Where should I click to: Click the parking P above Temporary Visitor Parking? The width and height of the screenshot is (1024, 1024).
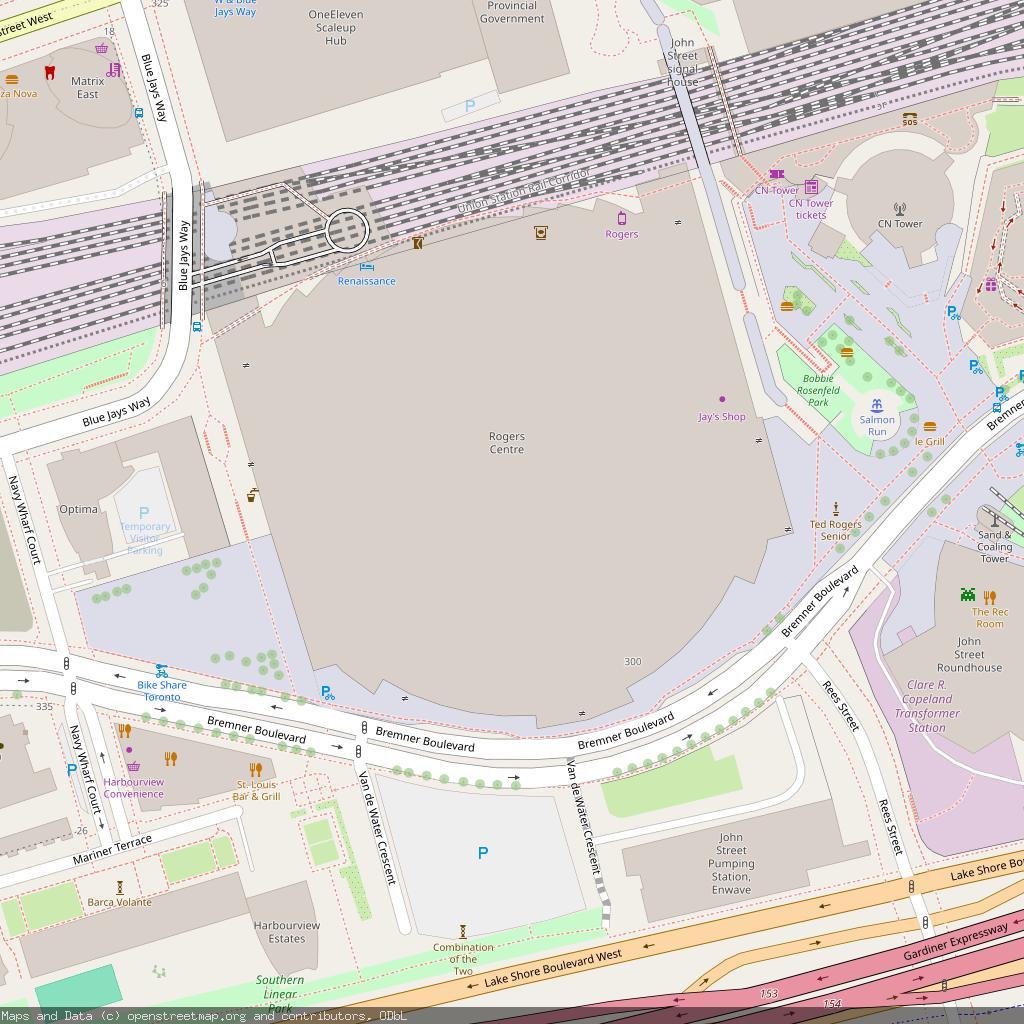[144, 513]
